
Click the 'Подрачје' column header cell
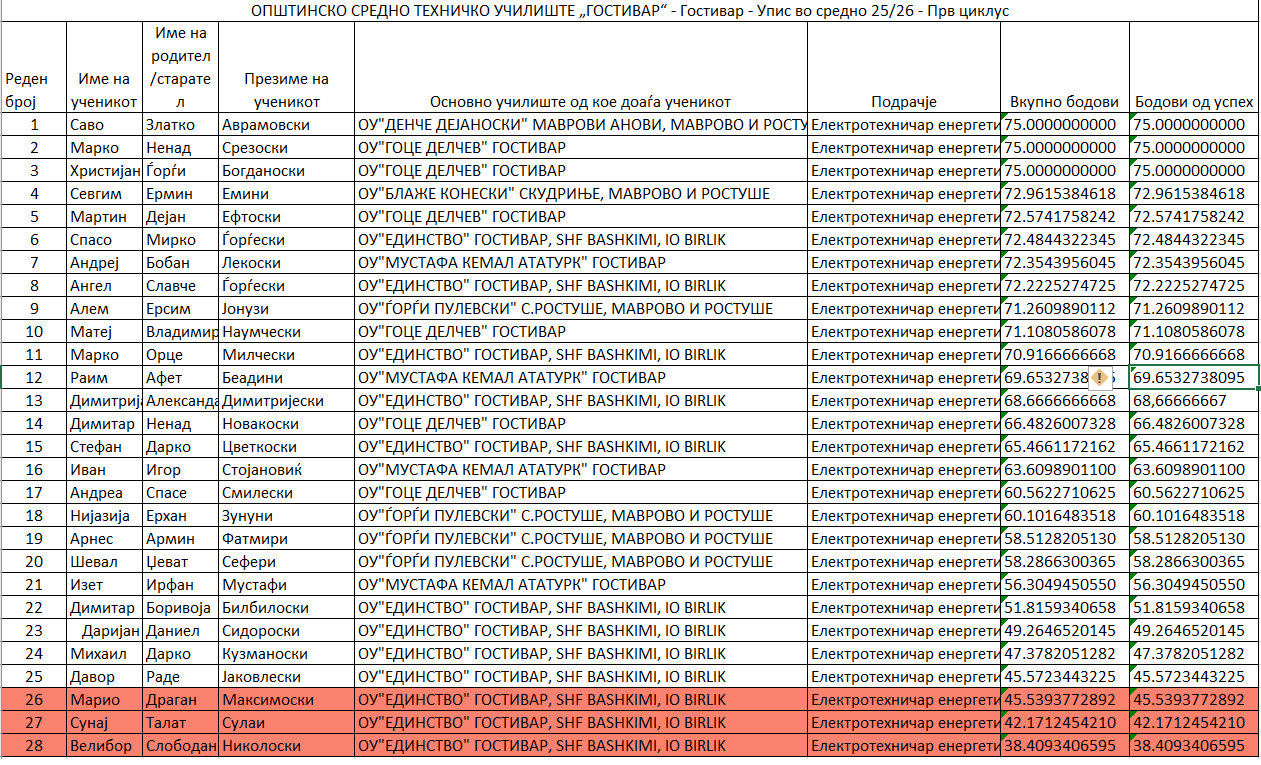pyautogui.click(x=903, y=102)
